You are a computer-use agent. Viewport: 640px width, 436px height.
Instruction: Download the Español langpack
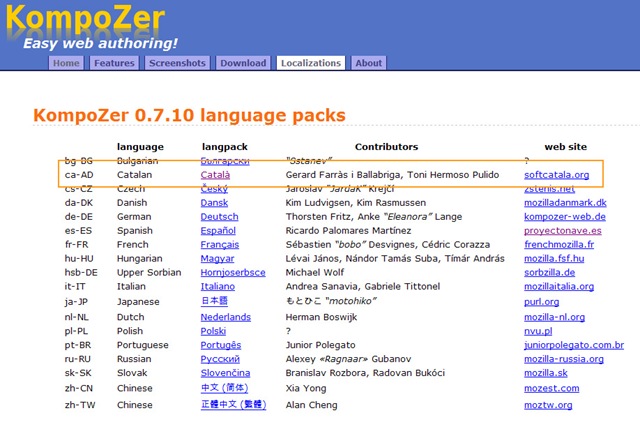click(218, 231)
